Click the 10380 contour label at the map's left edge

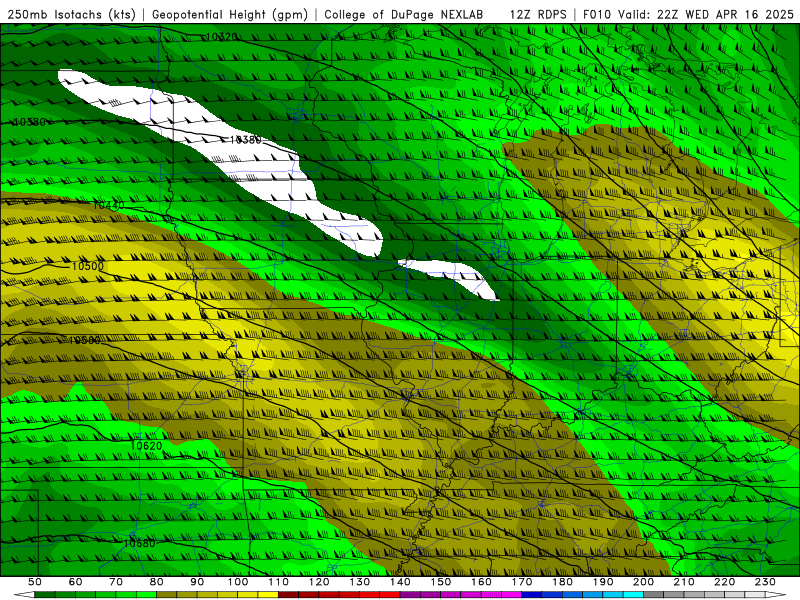[30, 122]
